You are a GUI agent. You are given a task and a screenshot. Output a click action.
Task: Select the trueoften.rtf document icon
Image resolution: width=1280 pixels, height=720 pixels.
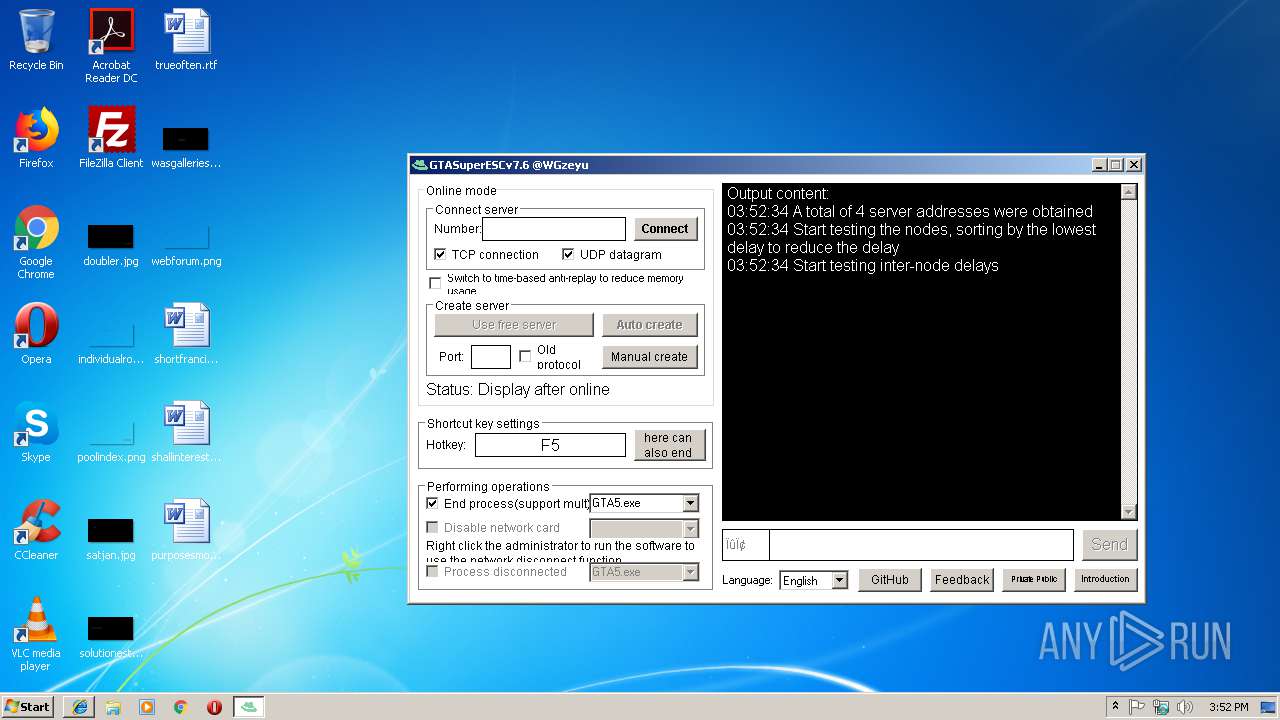pyautogui.click(x=186, y=40)
